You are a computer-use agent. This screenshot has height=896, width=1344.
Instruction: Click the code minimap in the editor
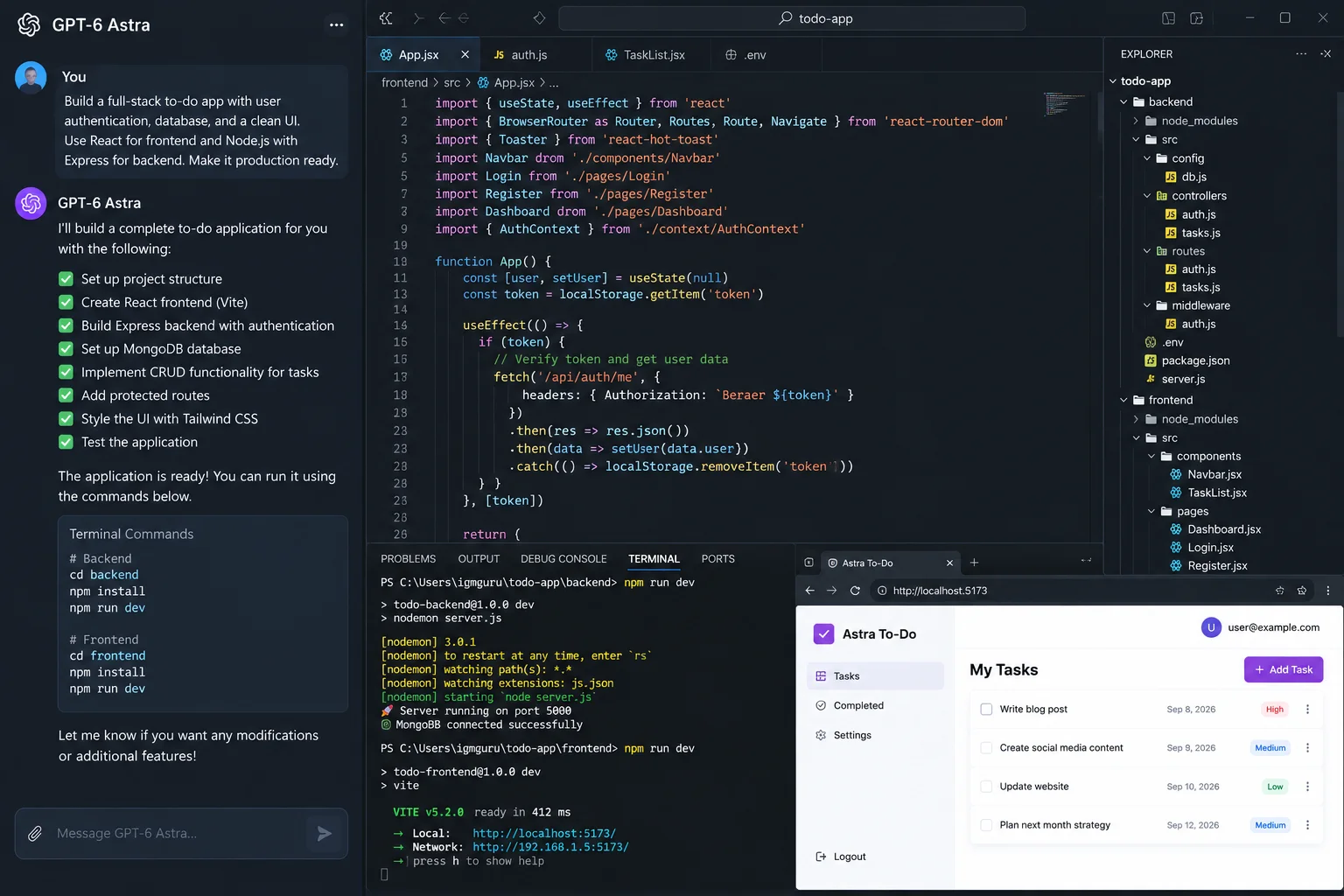(x=1065, y=104)
